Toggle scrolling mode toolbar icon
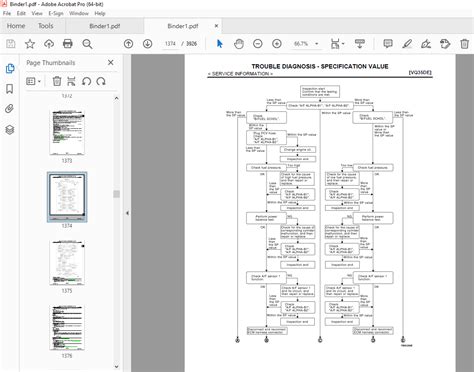Screen dimensions: 474x372 pyautogui.click(x=359, y=44)
